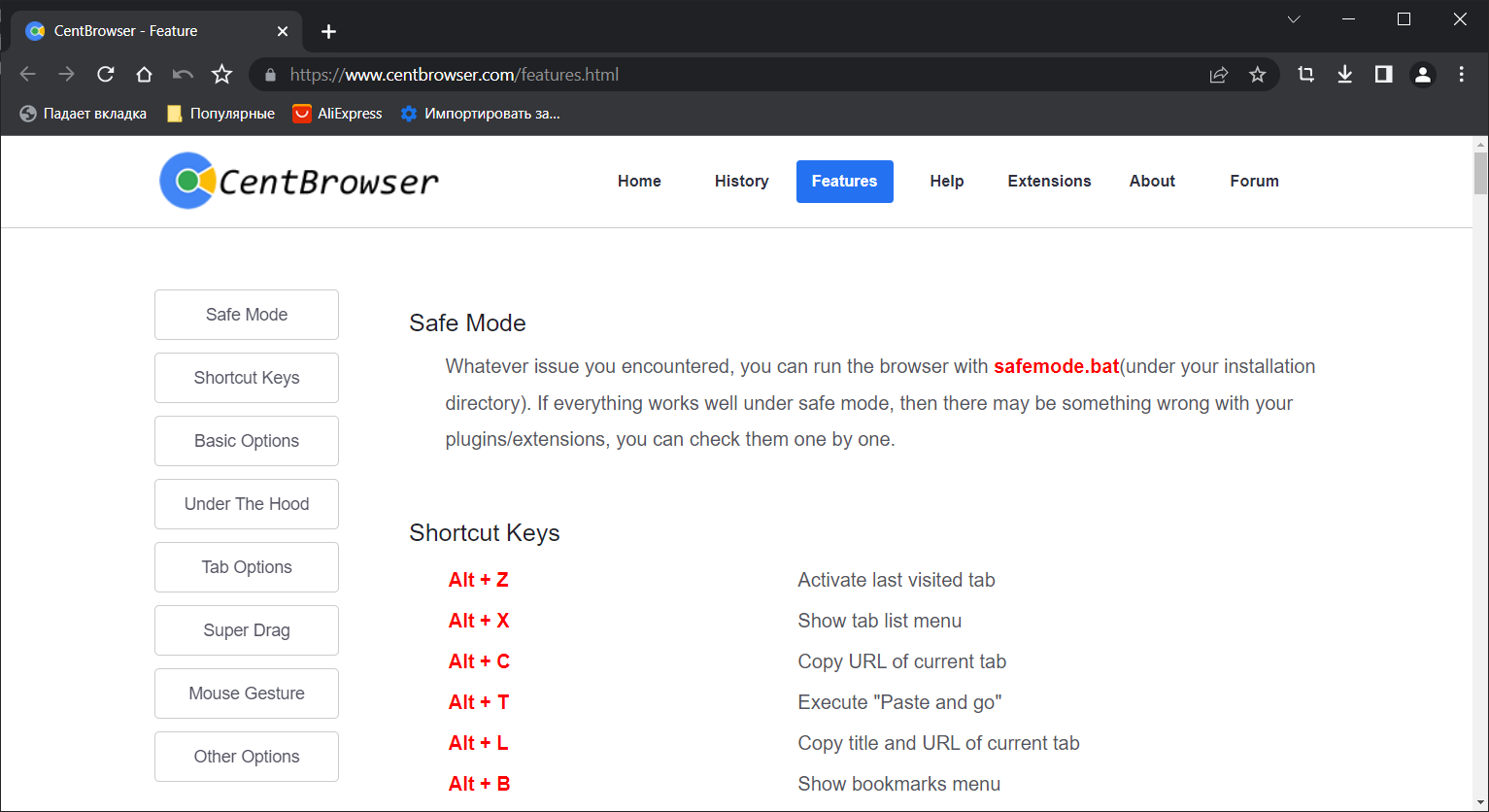The width and height of the screenshot is (1489, 812).
Task: Click "Activate last visited tab" description
Action: (x=897, y=580)
